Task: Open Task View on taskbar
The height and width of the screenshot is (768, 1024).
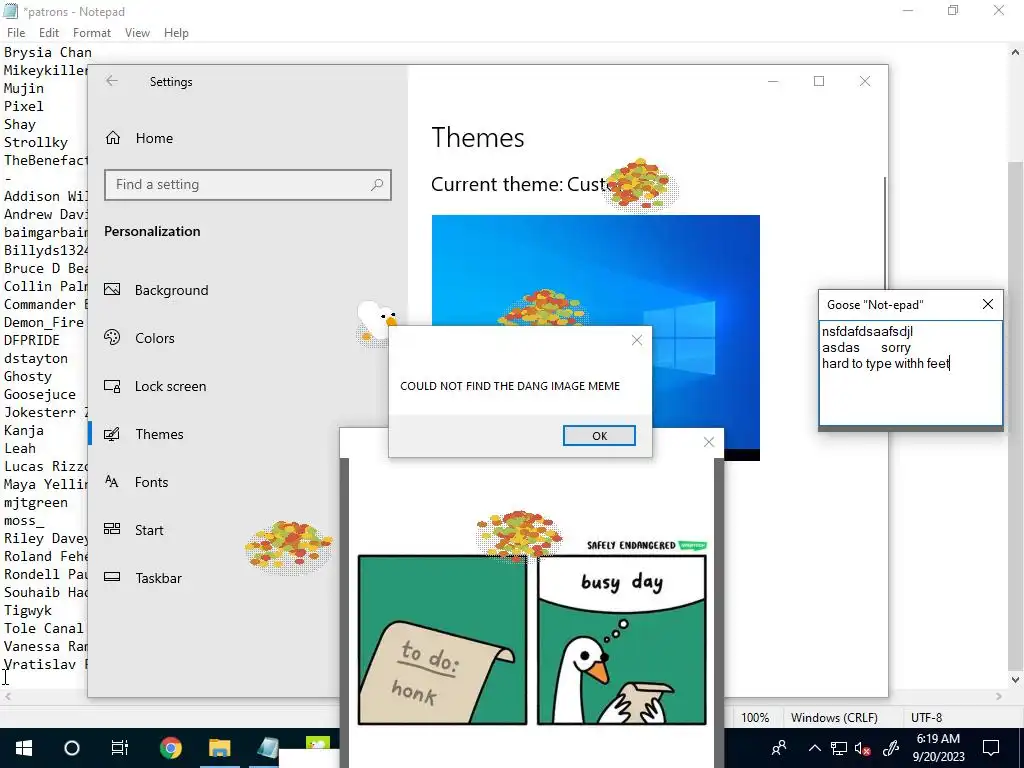Action: click(x=120, y=748)
